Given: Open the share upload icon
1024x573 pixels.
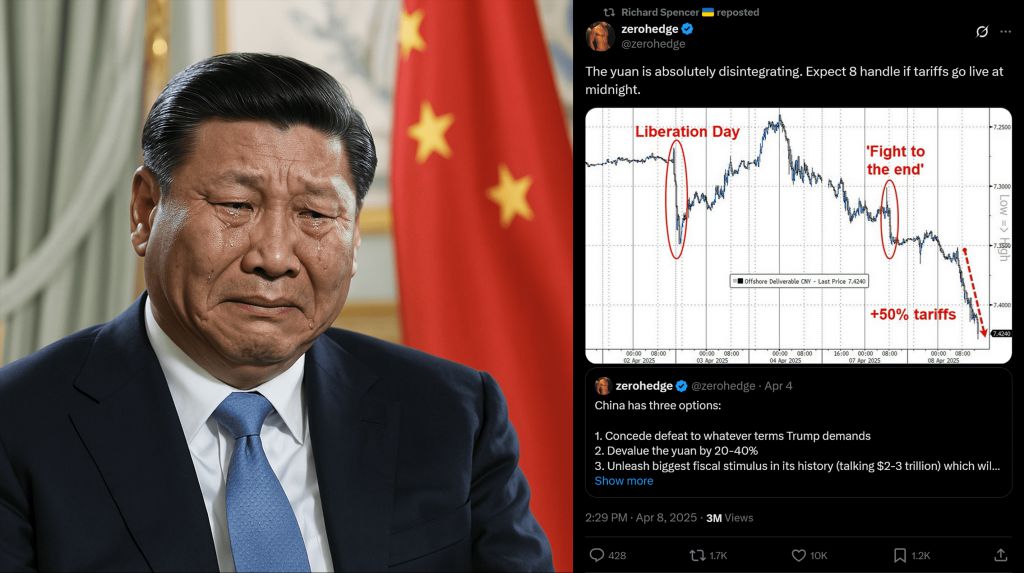Looking at the screenshot, I should pyautogui.click(x=1000, y=555).
